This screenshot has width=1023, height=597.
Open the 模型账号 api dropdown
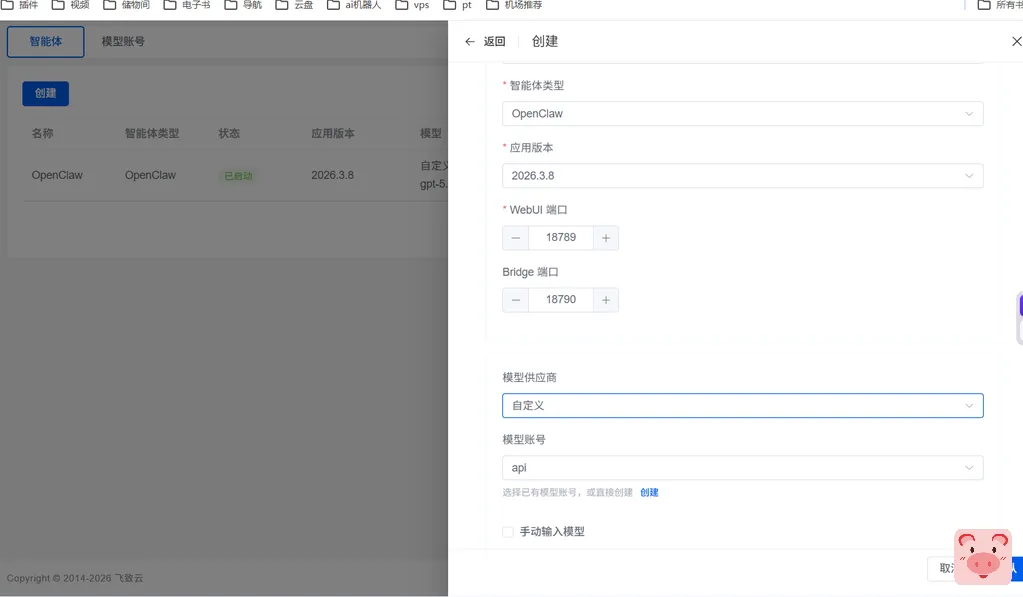tap(742, 468)
